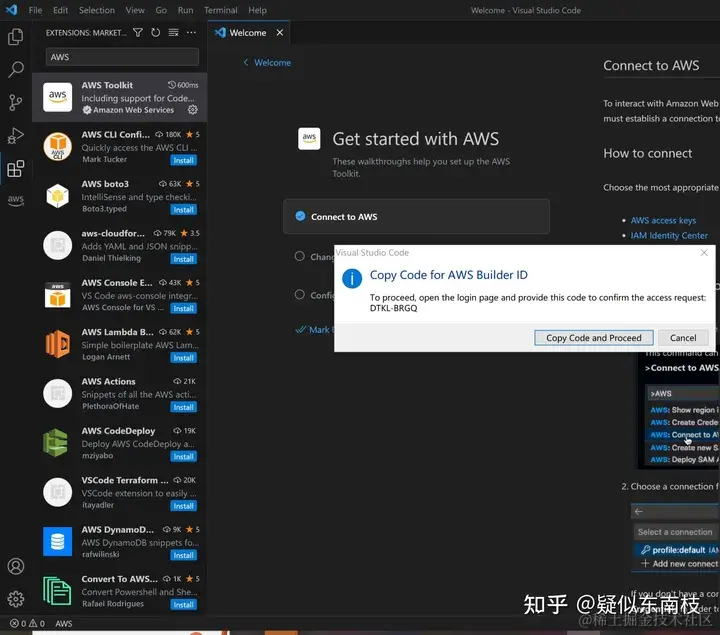Open the Search view in activity bar
720x635 pixels.
pos(16,69)
